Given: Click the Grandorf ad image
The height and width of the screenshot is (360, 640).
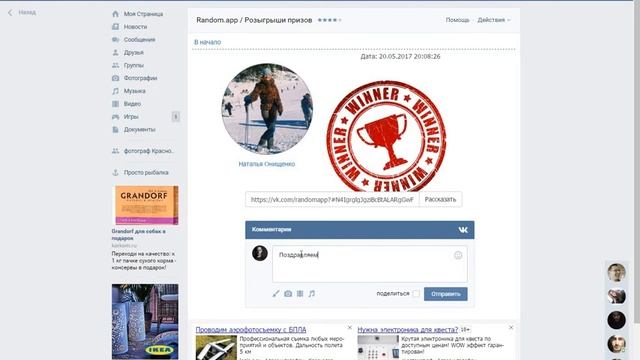Looking at the screenshot, I should tap(147, 205).
